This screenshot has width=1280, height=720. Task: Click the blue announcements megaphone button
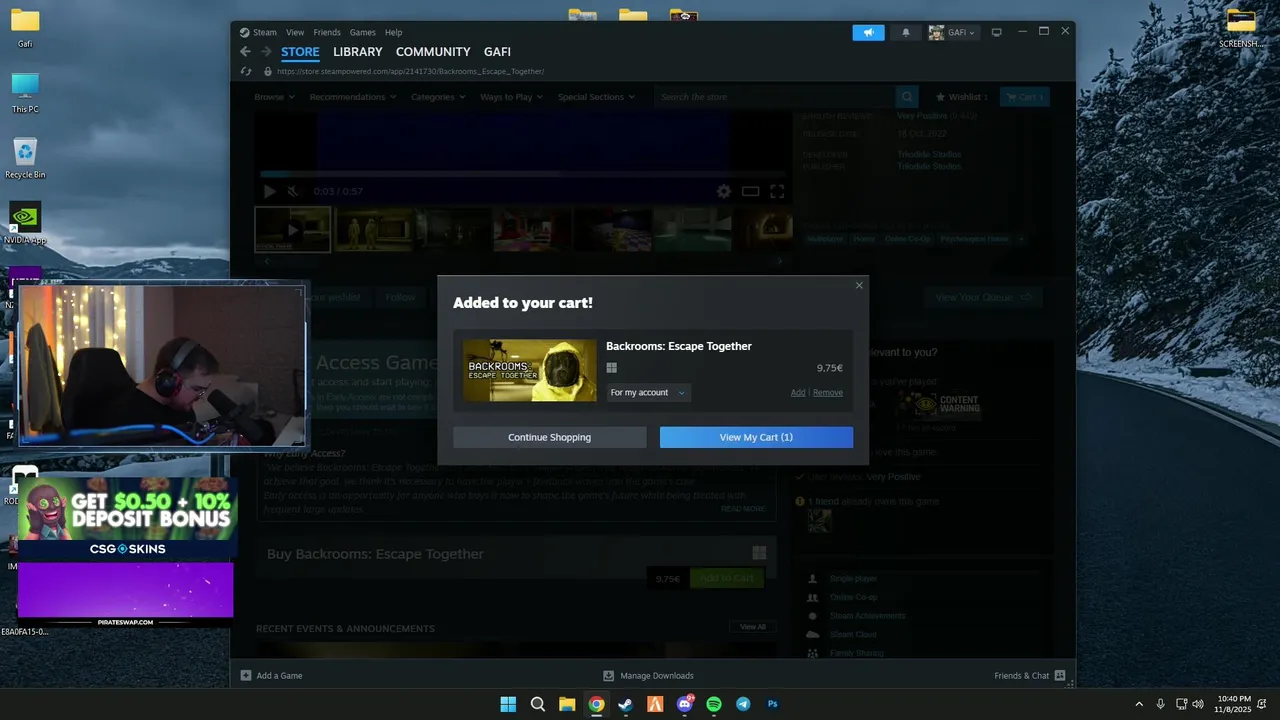tap(868, 32)
